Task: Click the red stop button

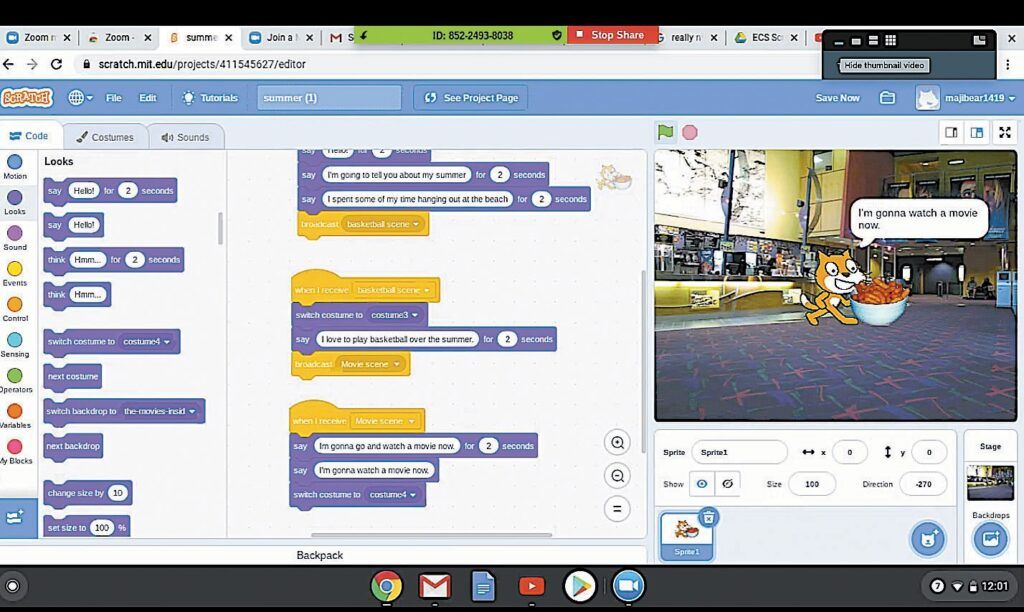Action: (690, 133)
